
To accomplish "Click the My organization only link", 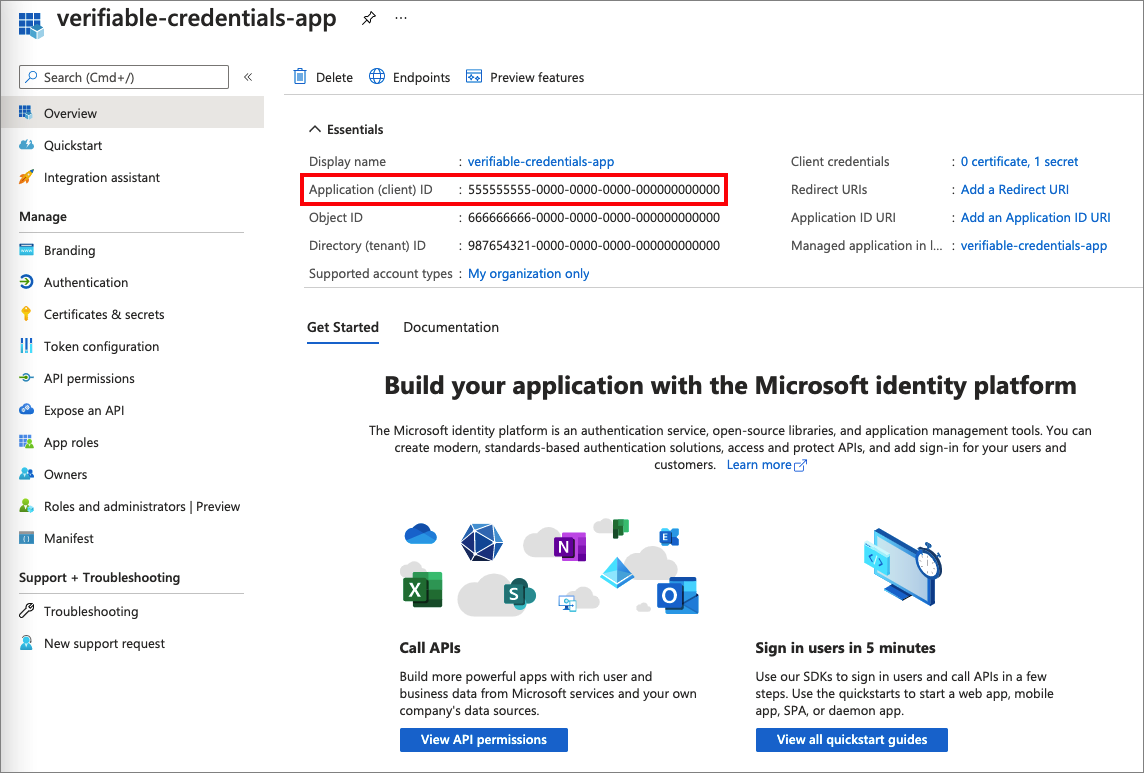I will click(528, 274).
